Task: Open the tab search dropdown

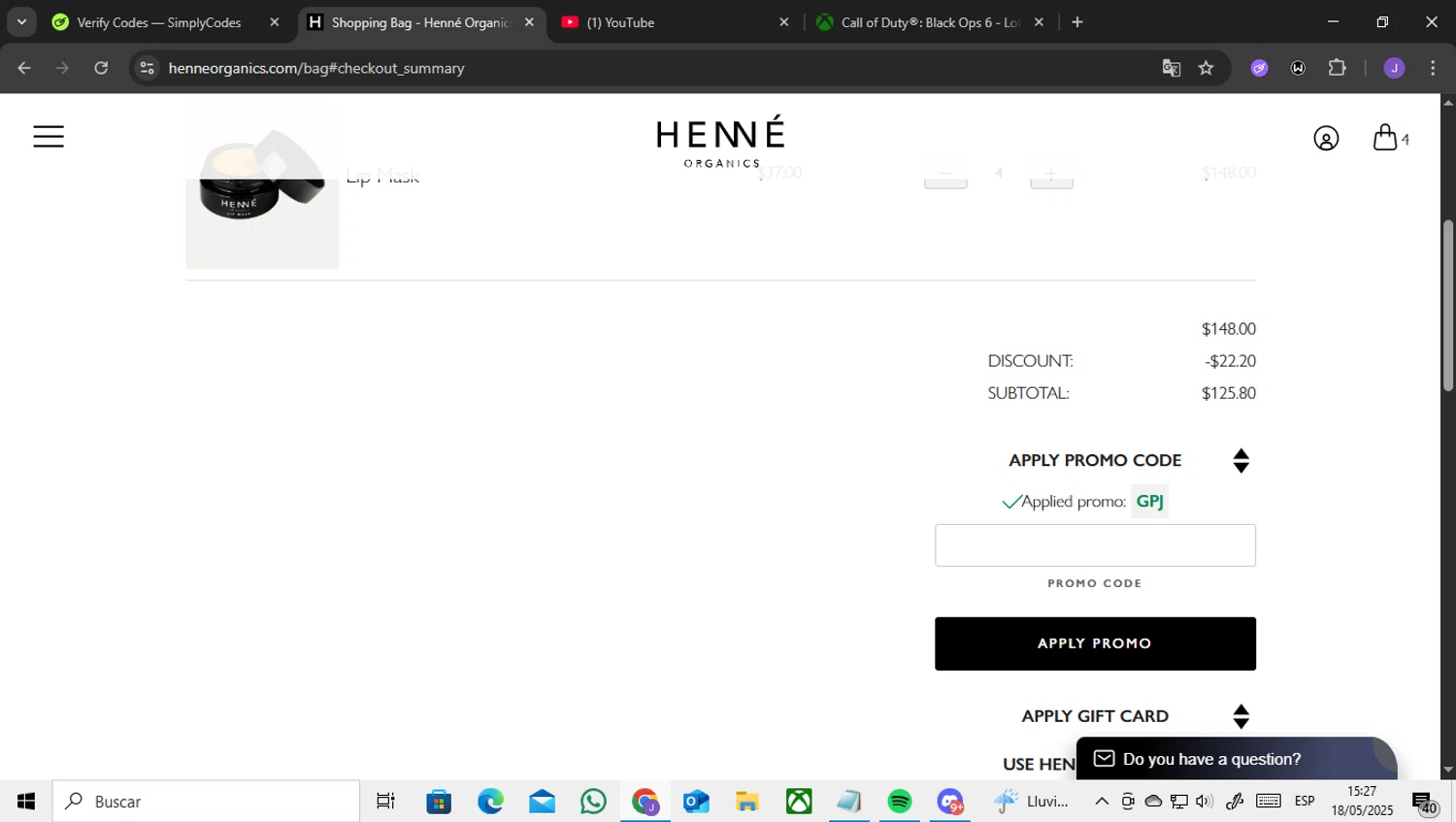Action: [x=21, y=22]
